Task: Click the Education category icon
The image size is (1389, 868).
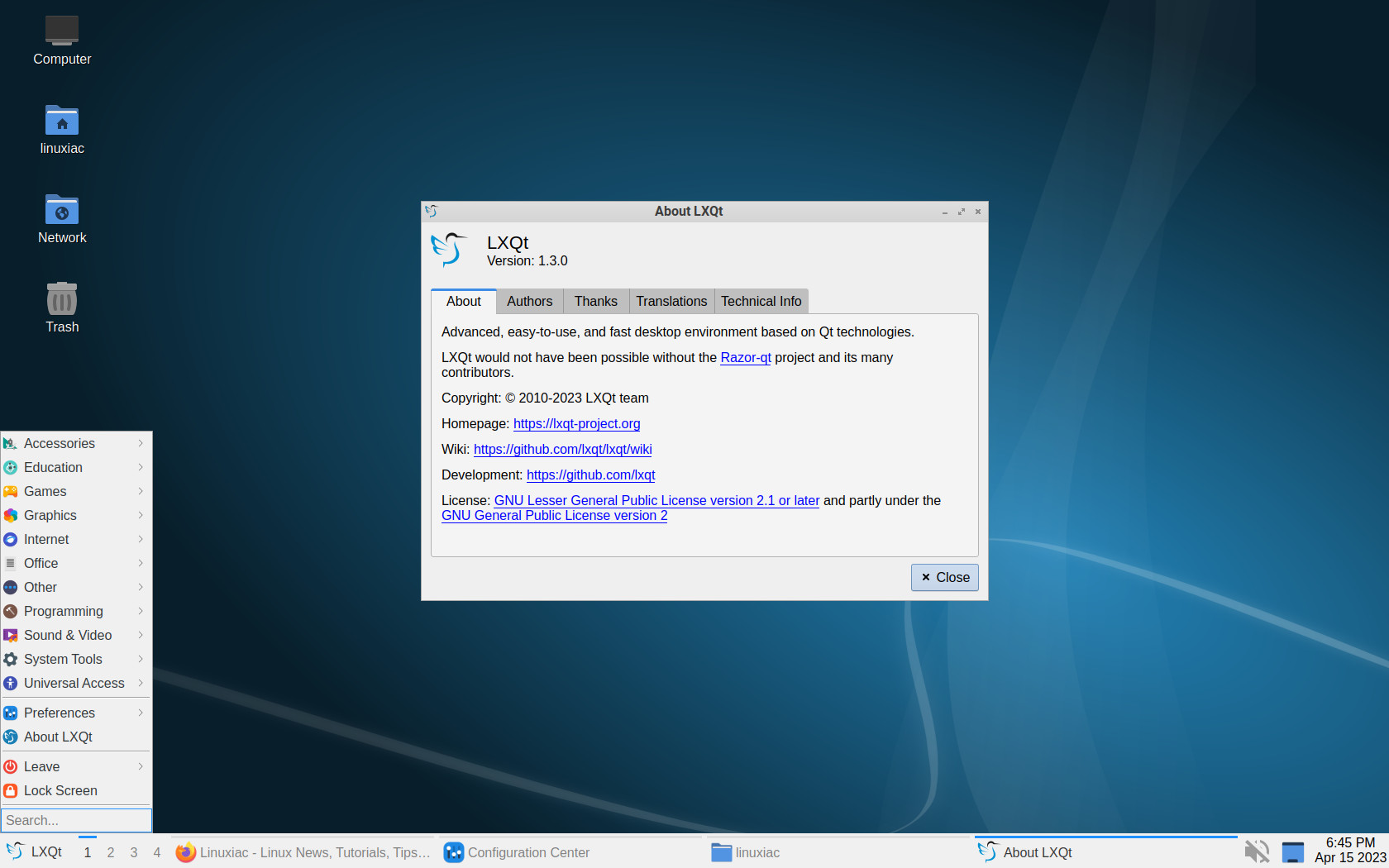Action: [x=11, y=468]
